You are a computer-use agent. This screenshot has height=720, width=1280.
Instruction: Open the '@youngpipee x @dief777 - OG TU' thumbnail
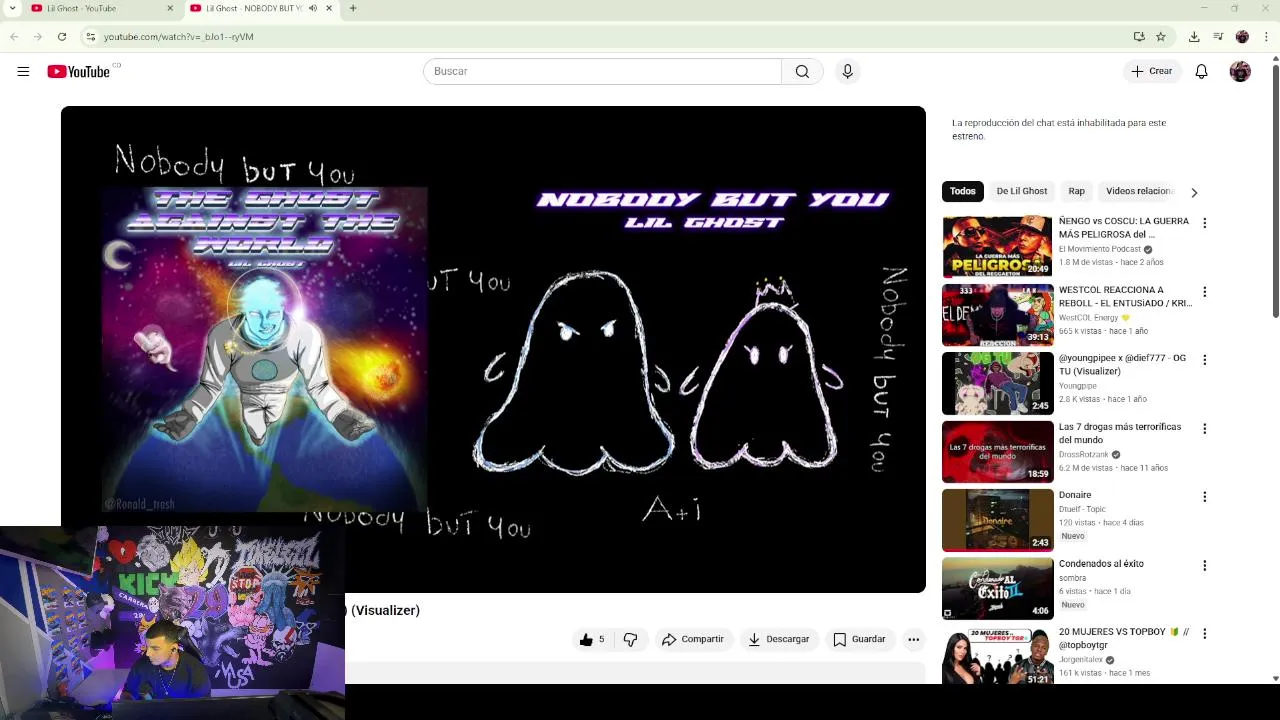tap(997, 383)
